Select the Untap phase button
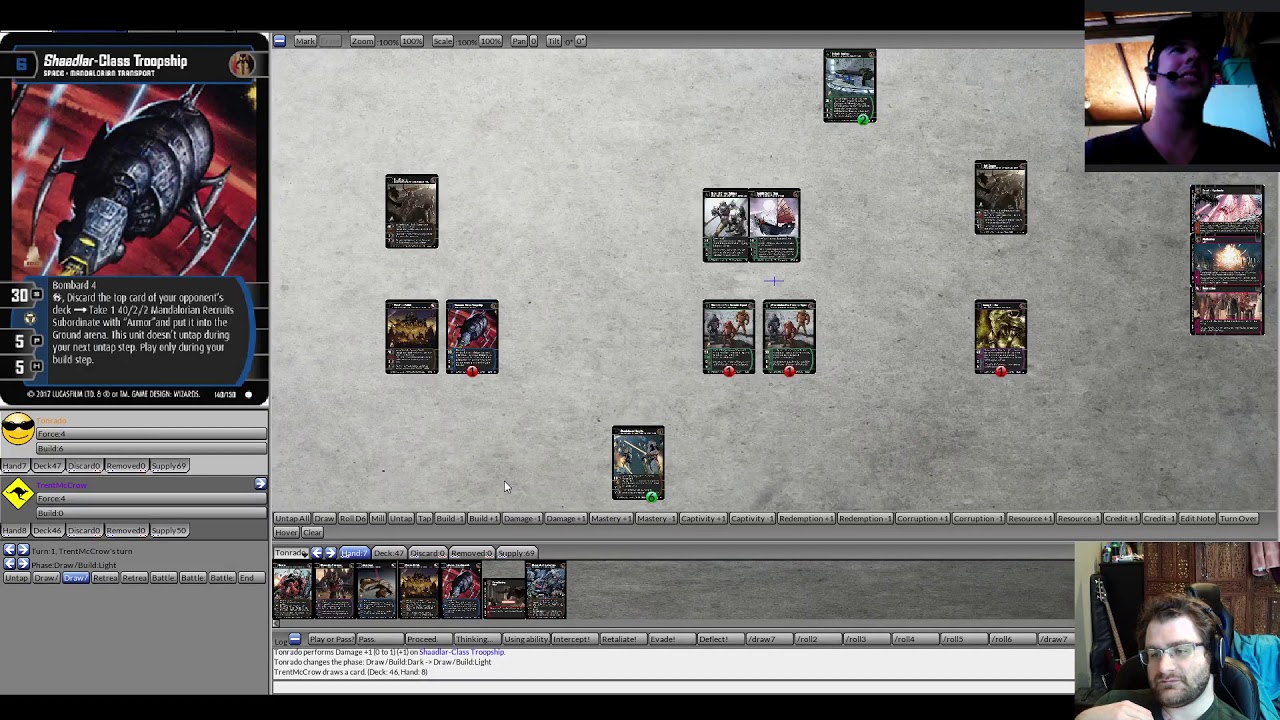This screenshot has width=1280, height=720. click(x=17, y=578)
